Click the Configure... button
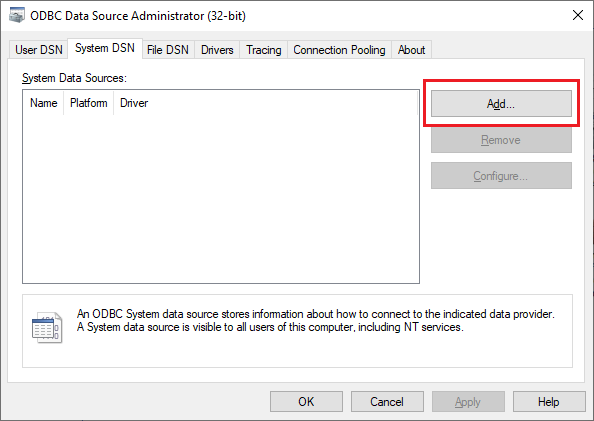594x421 pixels. (501, 176)
